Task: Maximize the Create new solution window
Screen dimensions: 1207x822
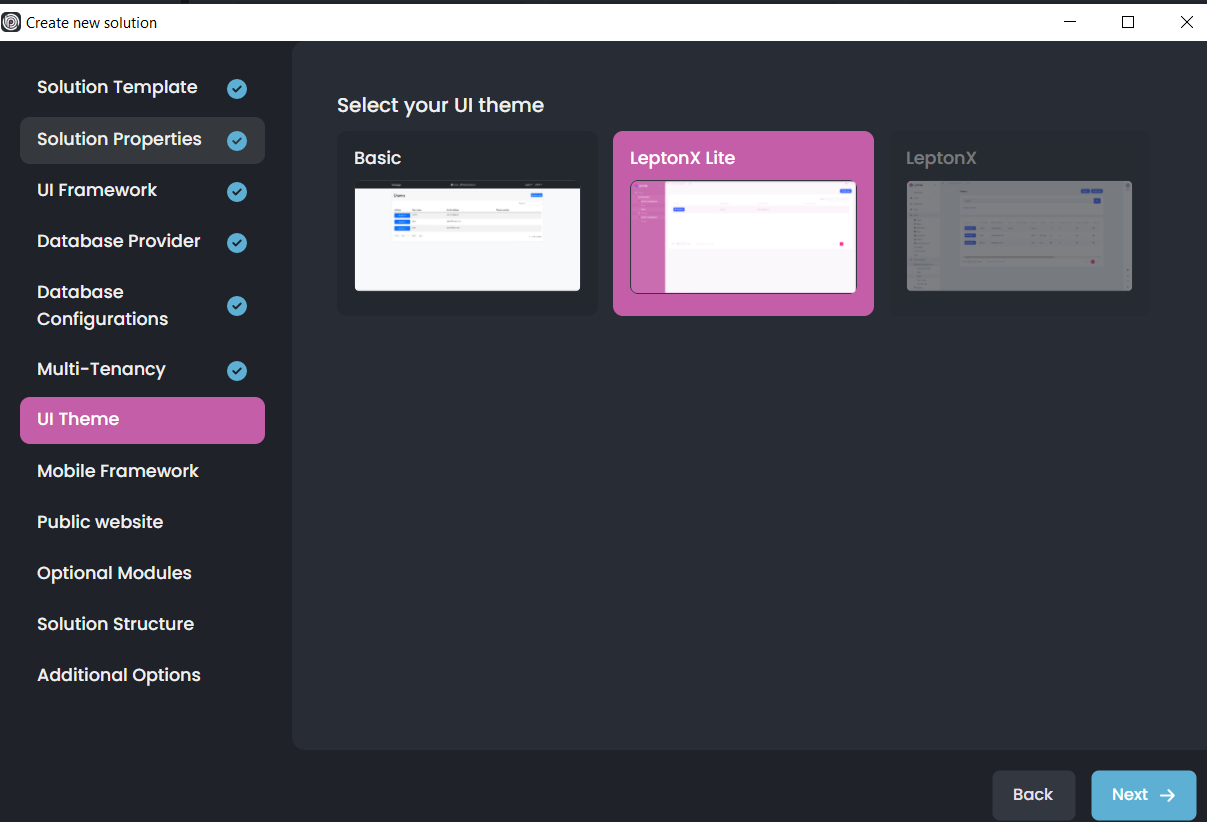Action: tap(1128, 22)
